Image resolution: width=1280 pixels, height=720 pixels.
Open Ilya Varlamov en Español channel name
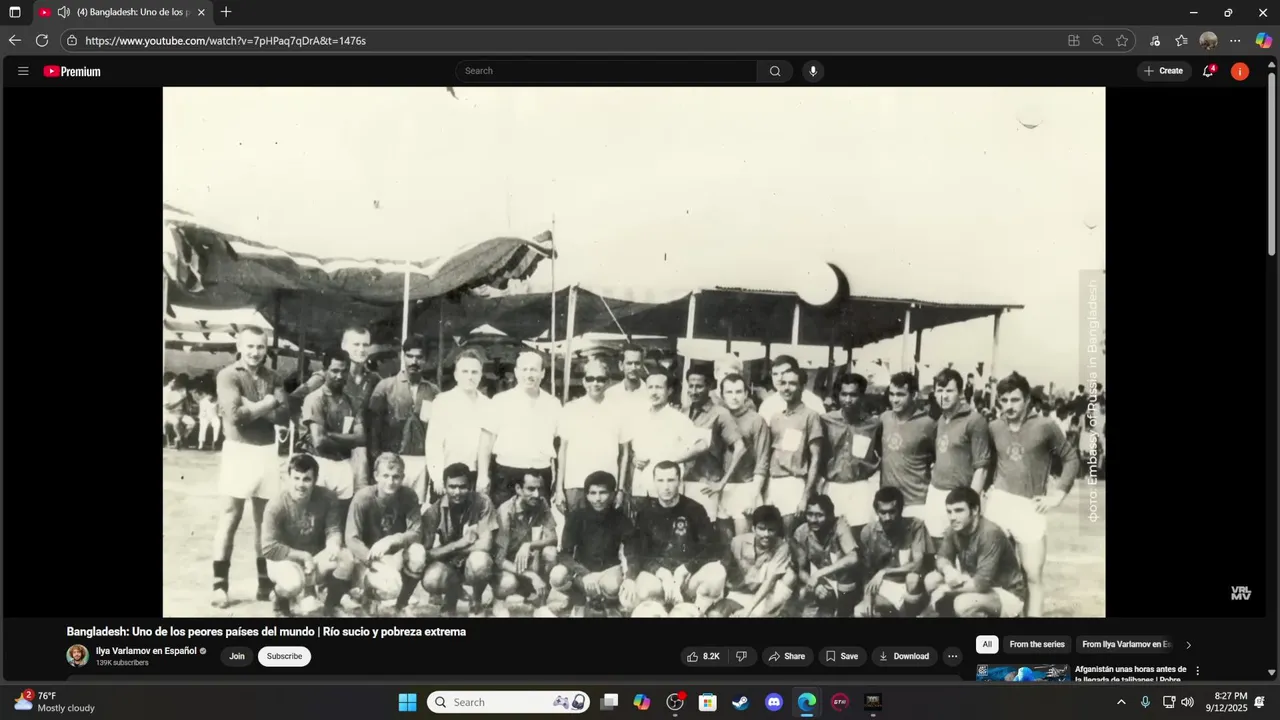[146, 651]
